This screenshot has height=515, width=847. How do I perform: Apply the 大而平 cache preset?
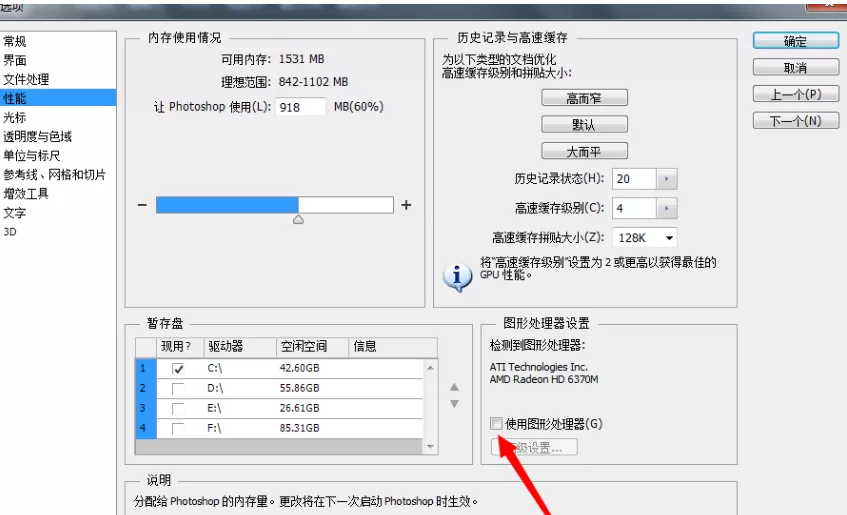[x=584, y=151]
